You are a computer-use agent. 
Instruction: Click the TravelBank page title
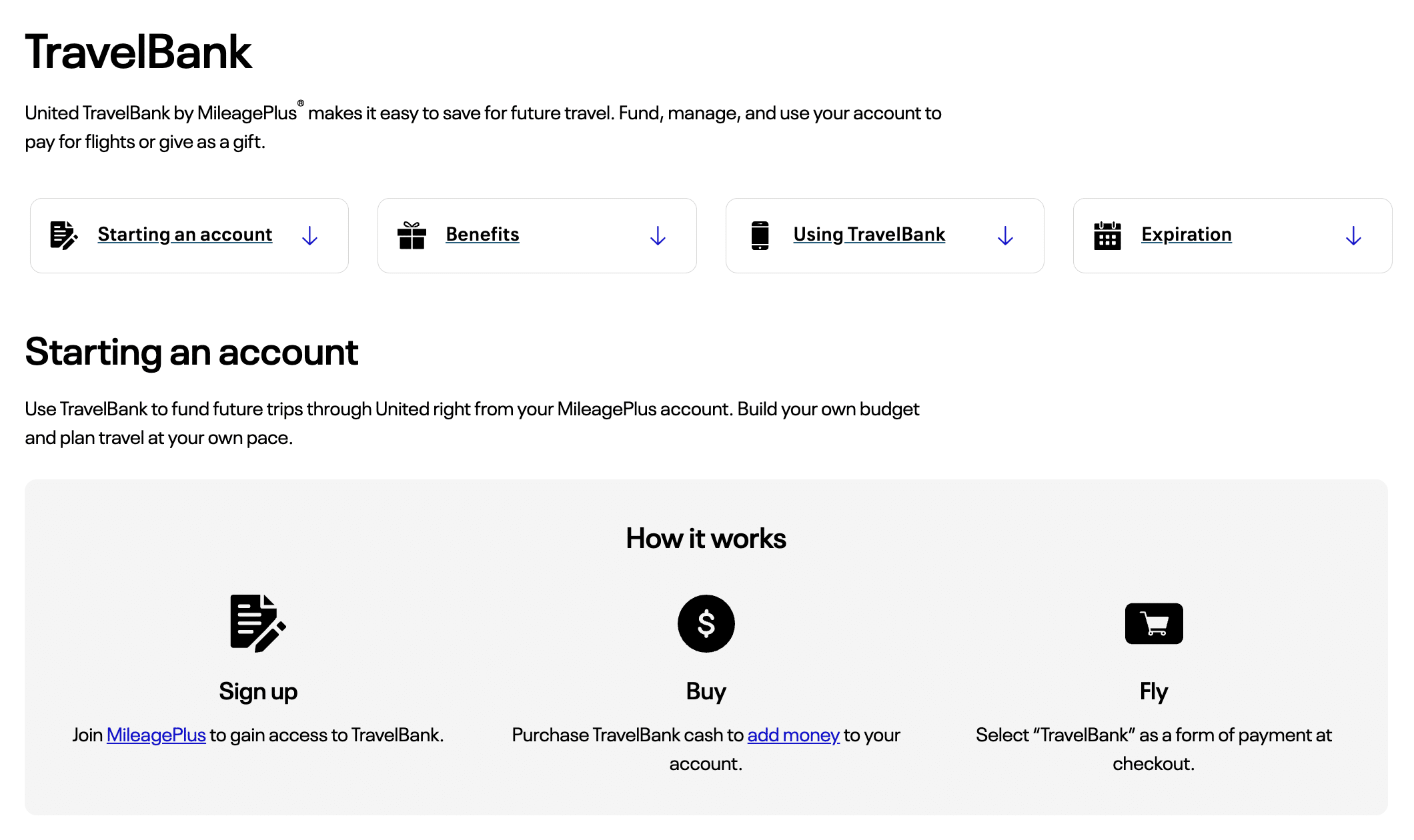pyautogui.click(x=139, y=52)
